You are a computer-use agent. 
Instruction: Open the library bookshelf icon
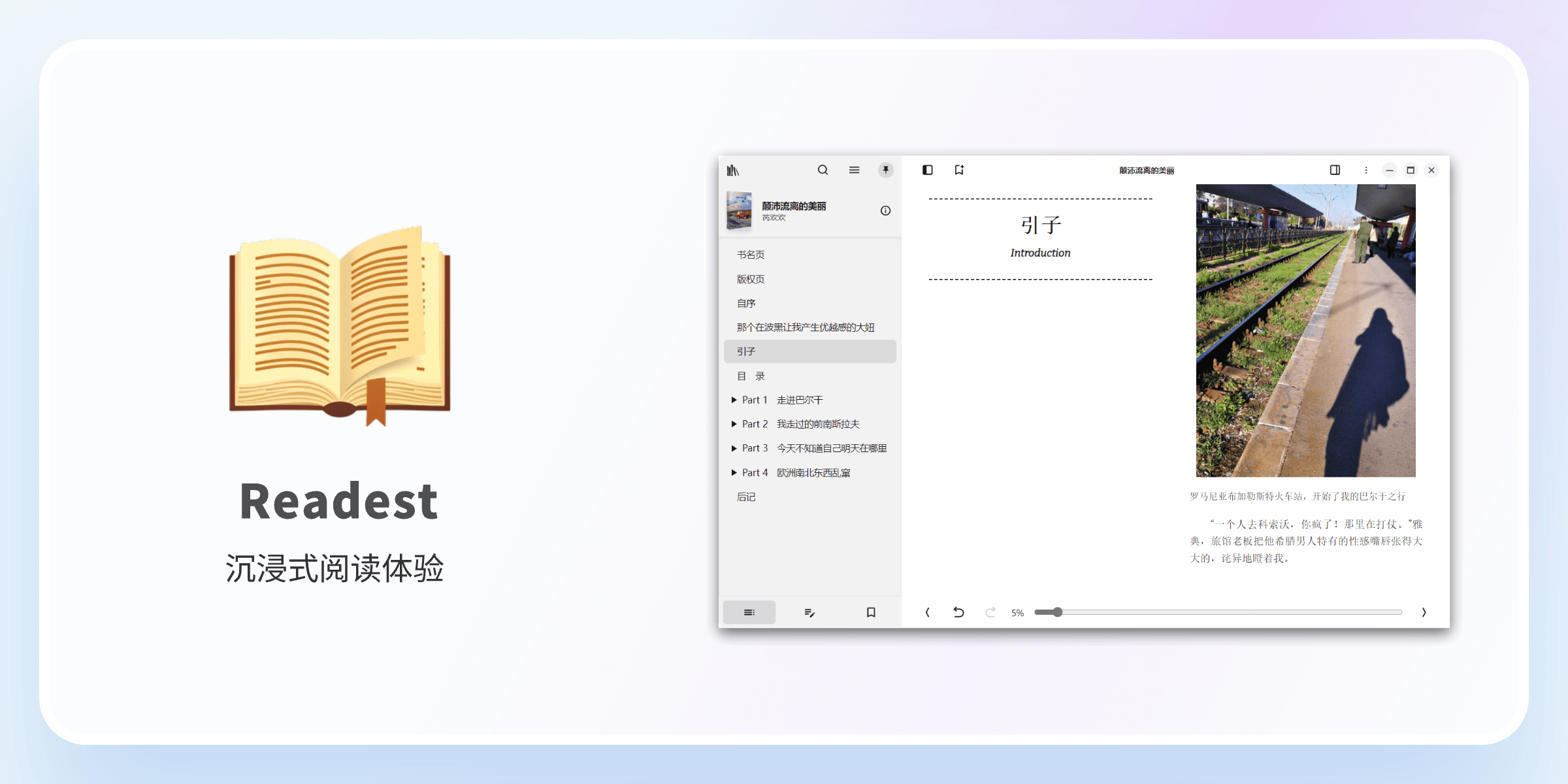733,170
